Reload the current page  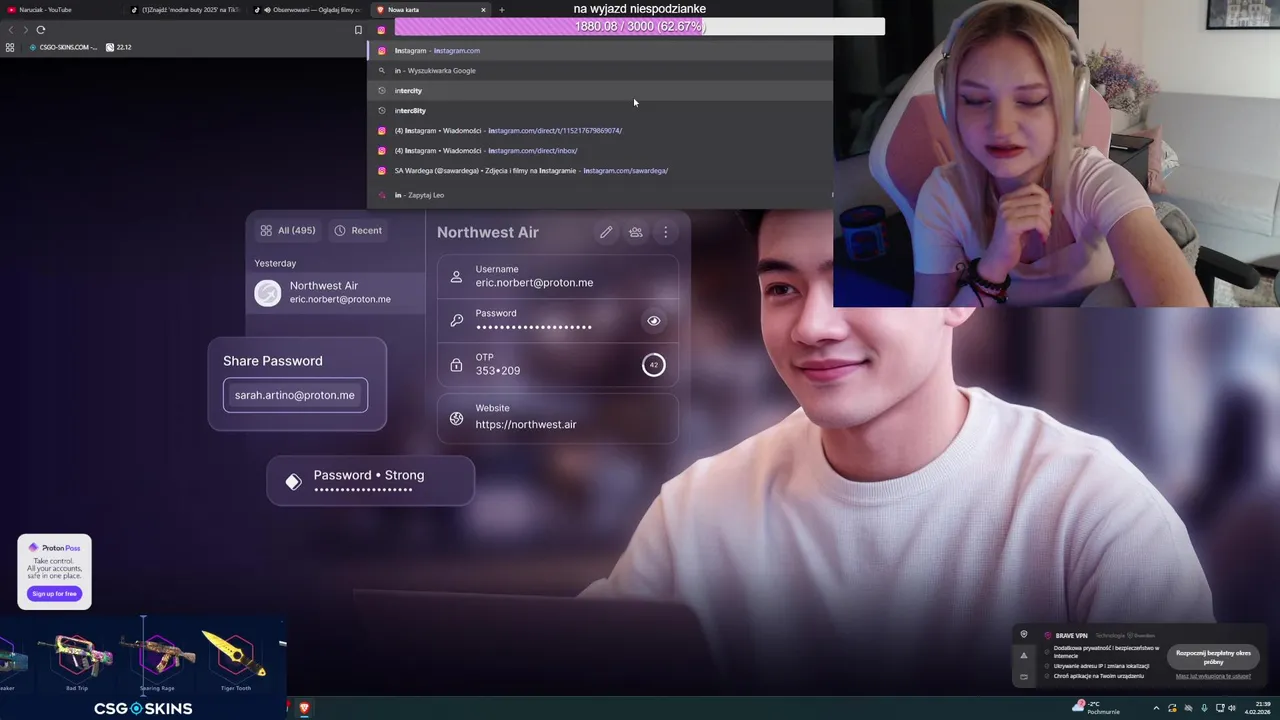click(x=40, y=30)
